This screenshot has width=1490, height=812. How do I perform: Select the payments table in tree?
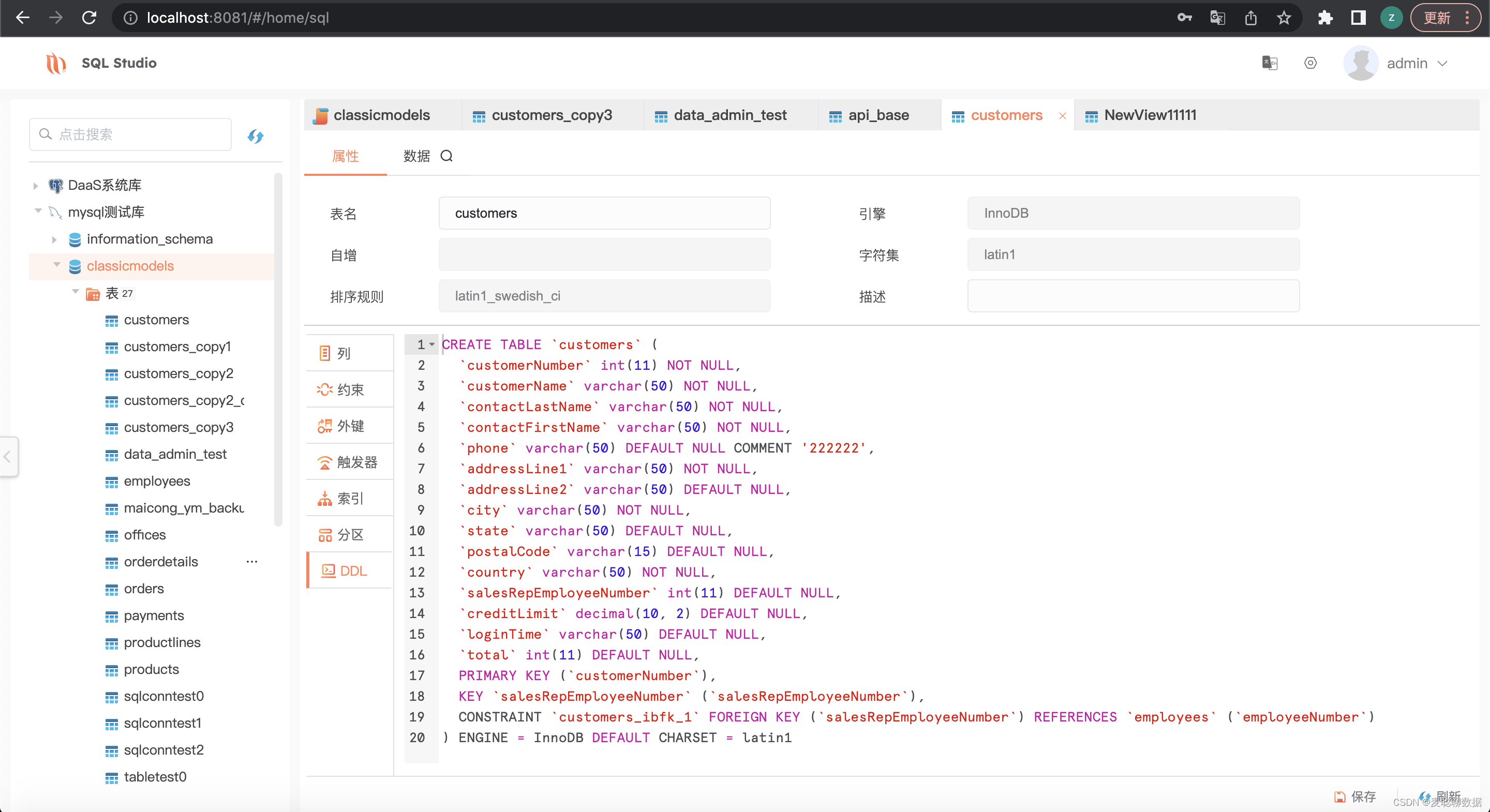tap(154, 615)
